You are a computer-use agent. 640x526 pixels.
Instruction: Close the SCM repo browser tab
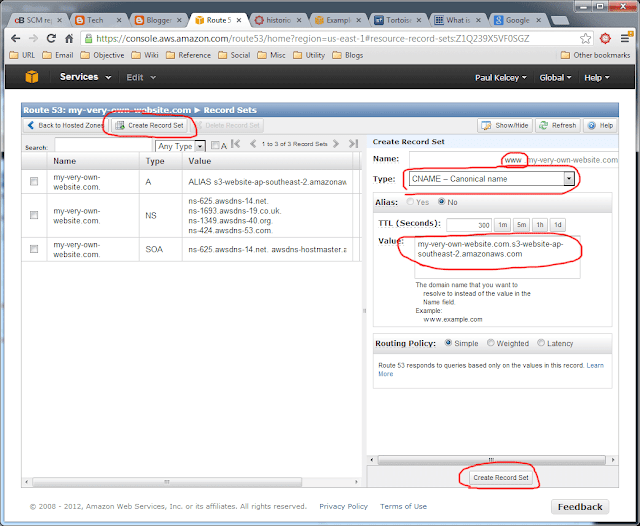click(x=60, y=20)
